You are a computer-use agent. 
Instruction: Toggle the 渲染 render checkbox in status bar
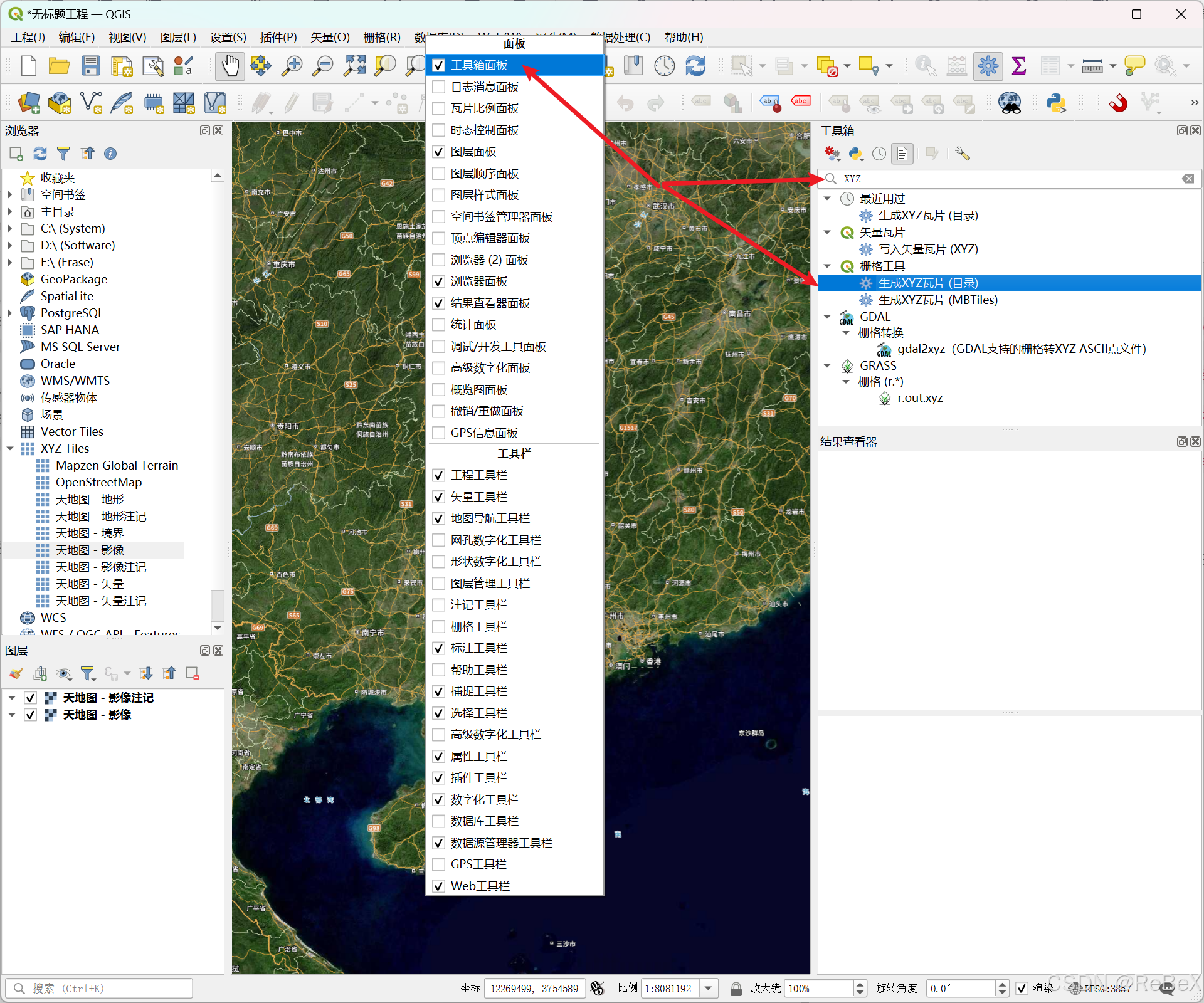tap(1022, 989)
